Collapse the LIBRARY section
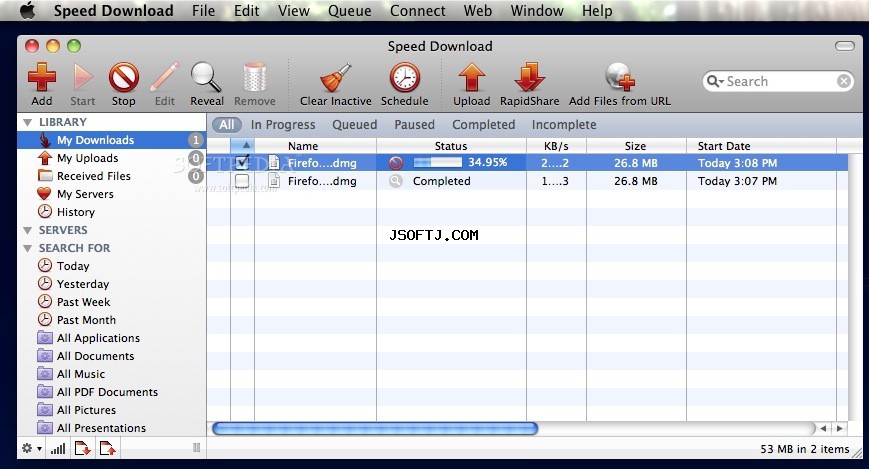 [27, 122]
